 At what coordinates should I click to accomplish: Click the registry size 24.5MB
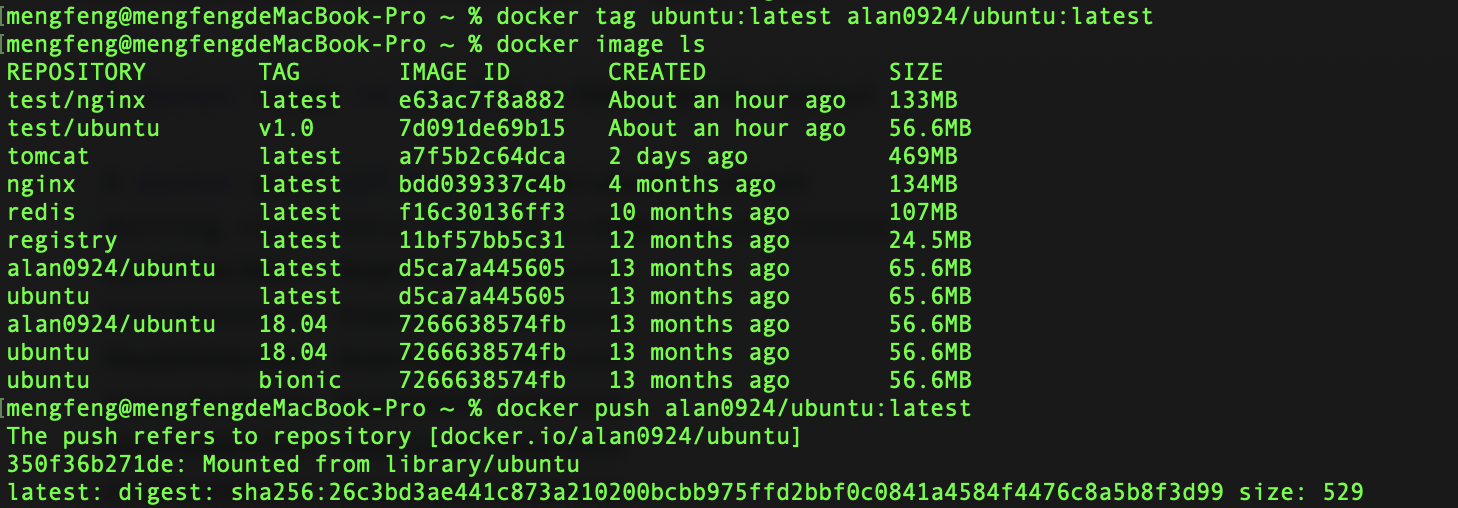930,240
